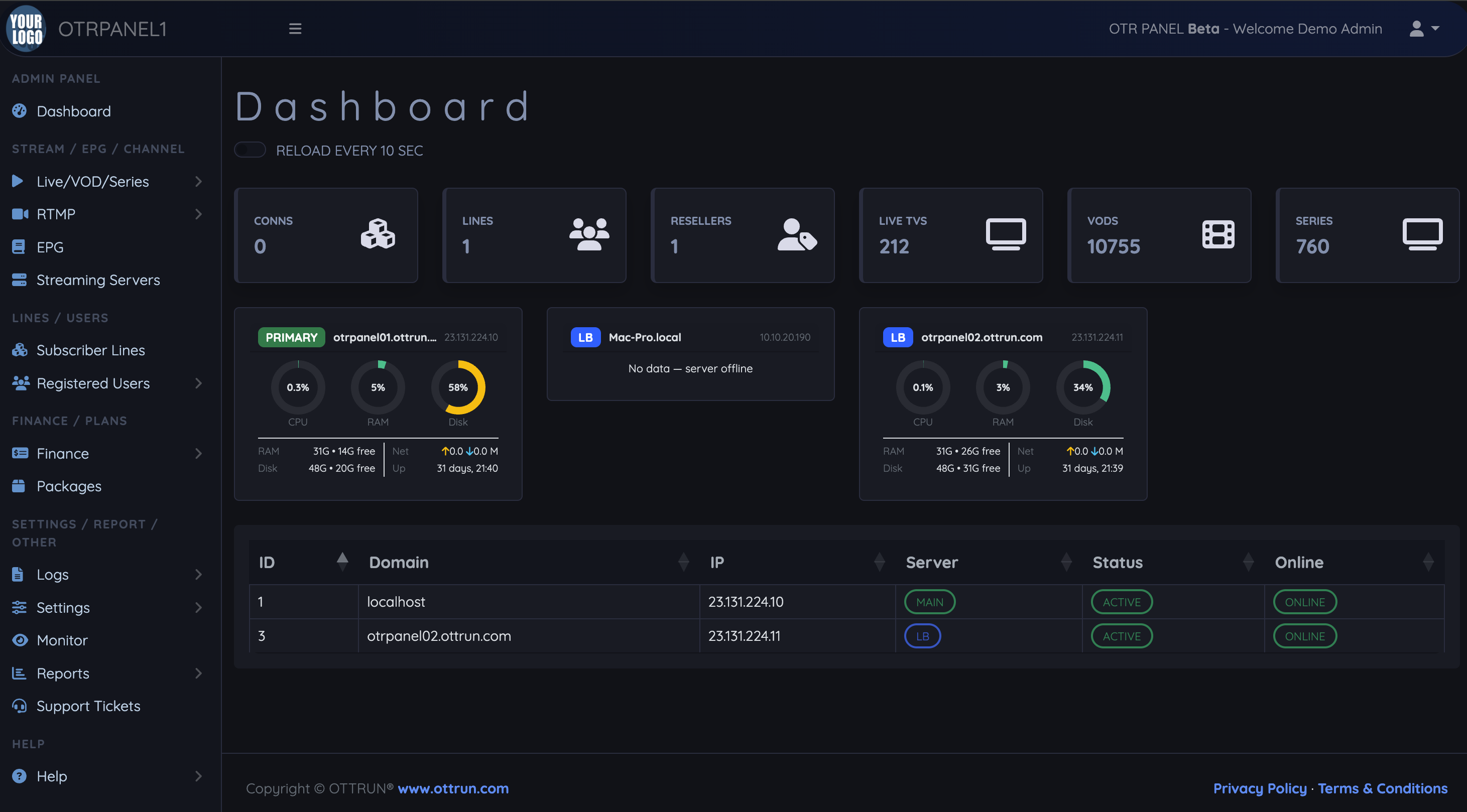Expand the Registered Users submenu chevron
Viewport: 1467px width, 812px height.
(198, 383)
